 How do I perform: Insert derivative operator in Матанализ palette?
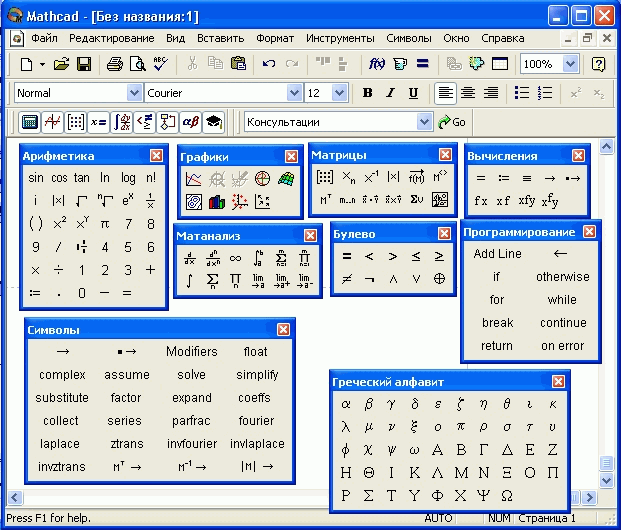(189, 258)
